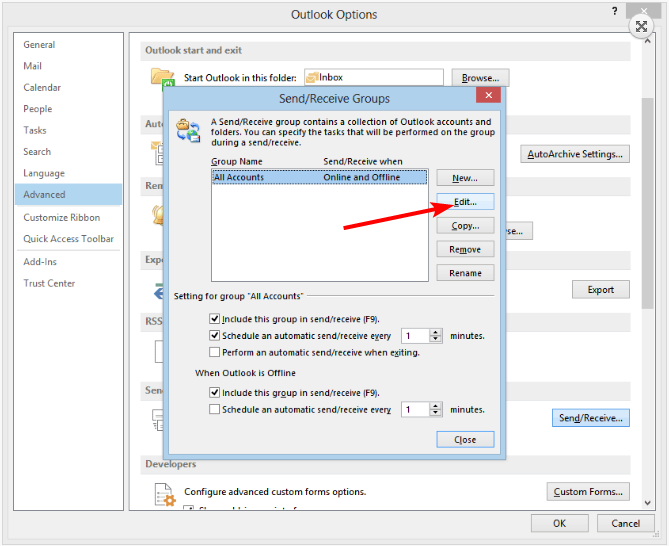This screenshot has width=669, height=546.
Task: Click the Export button
Action: [600, 290]
